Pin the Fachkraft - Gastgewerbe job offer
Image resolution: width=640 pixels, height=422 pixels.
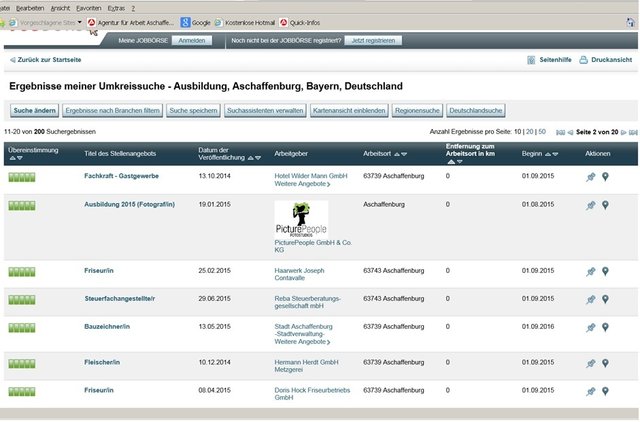(591, 177)
